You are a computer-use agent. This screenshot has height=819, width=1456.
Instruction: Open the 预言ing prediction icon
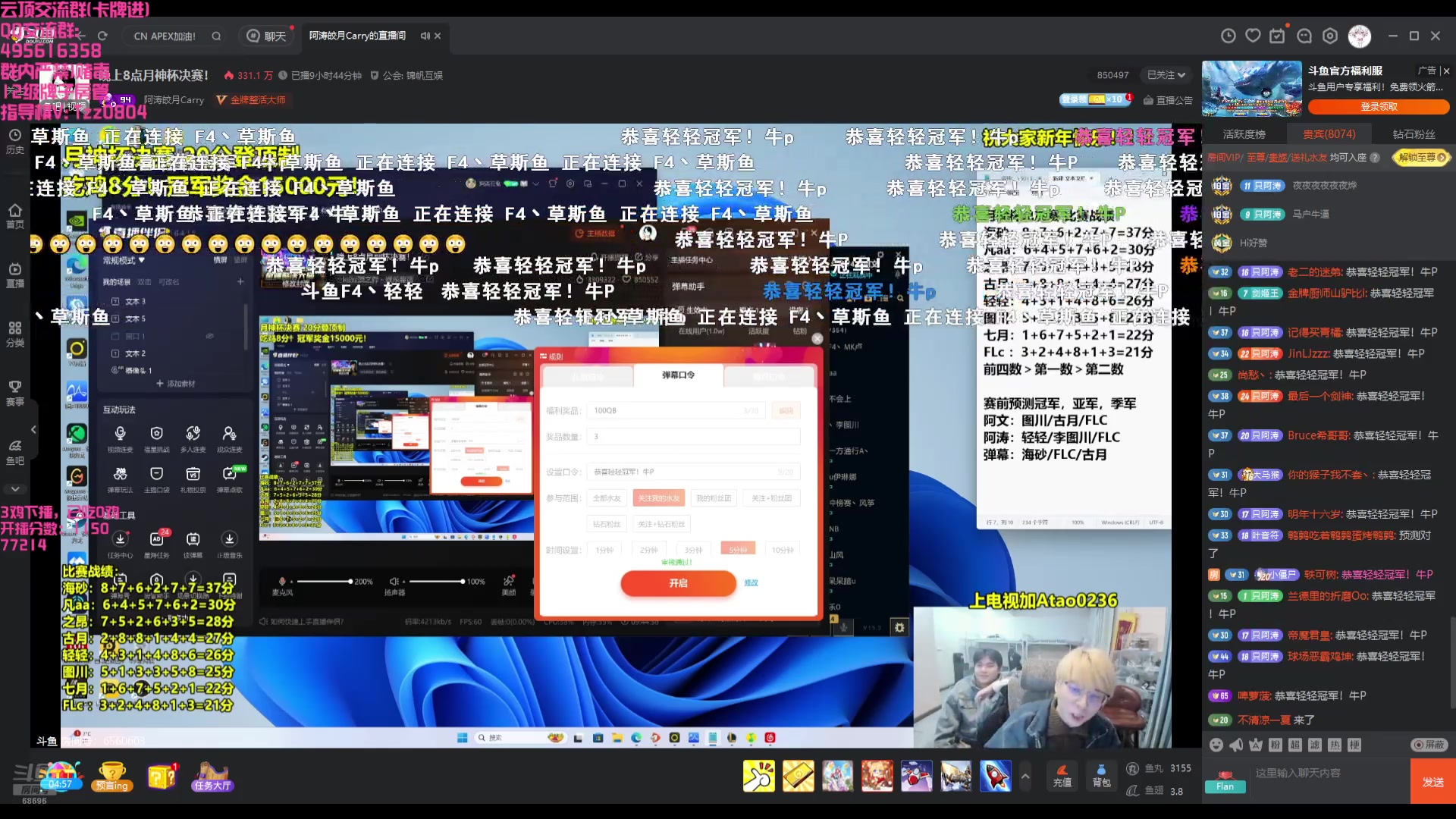[x=112, y=777]
